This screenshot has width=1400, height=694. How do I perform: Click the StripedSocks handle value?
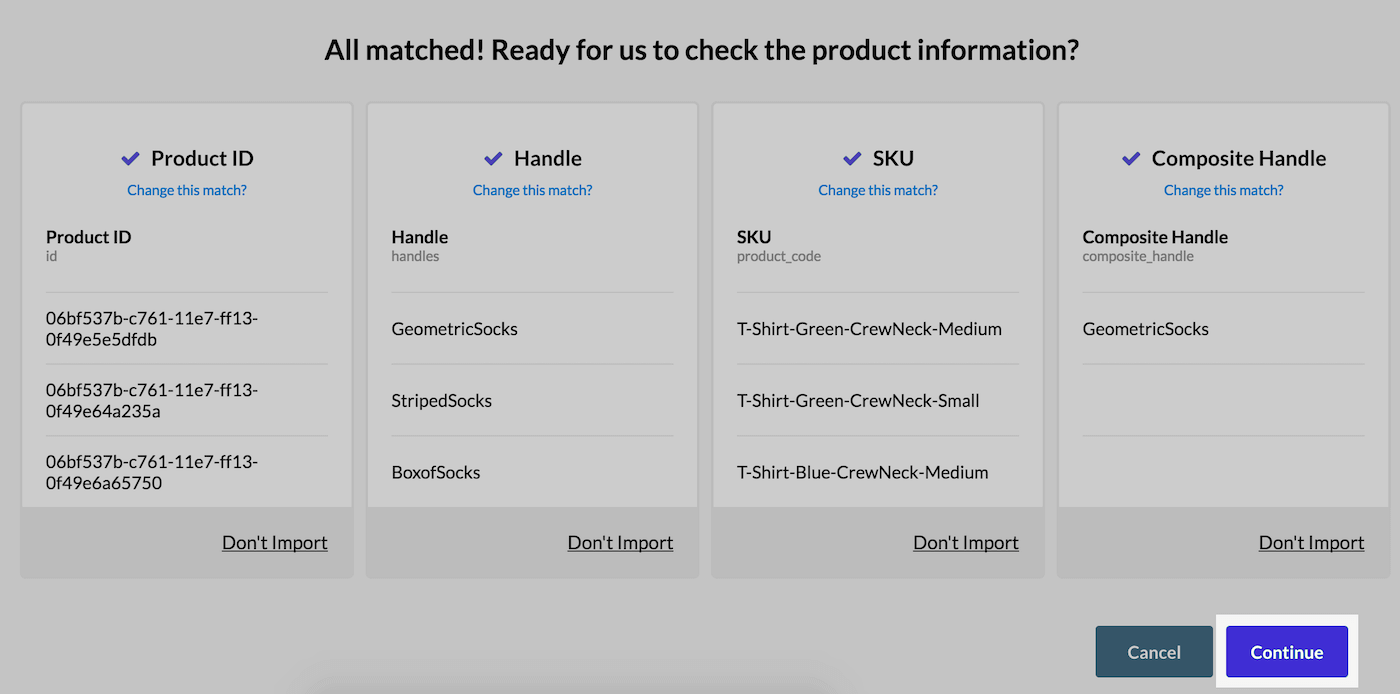click(x=442, y=400)
